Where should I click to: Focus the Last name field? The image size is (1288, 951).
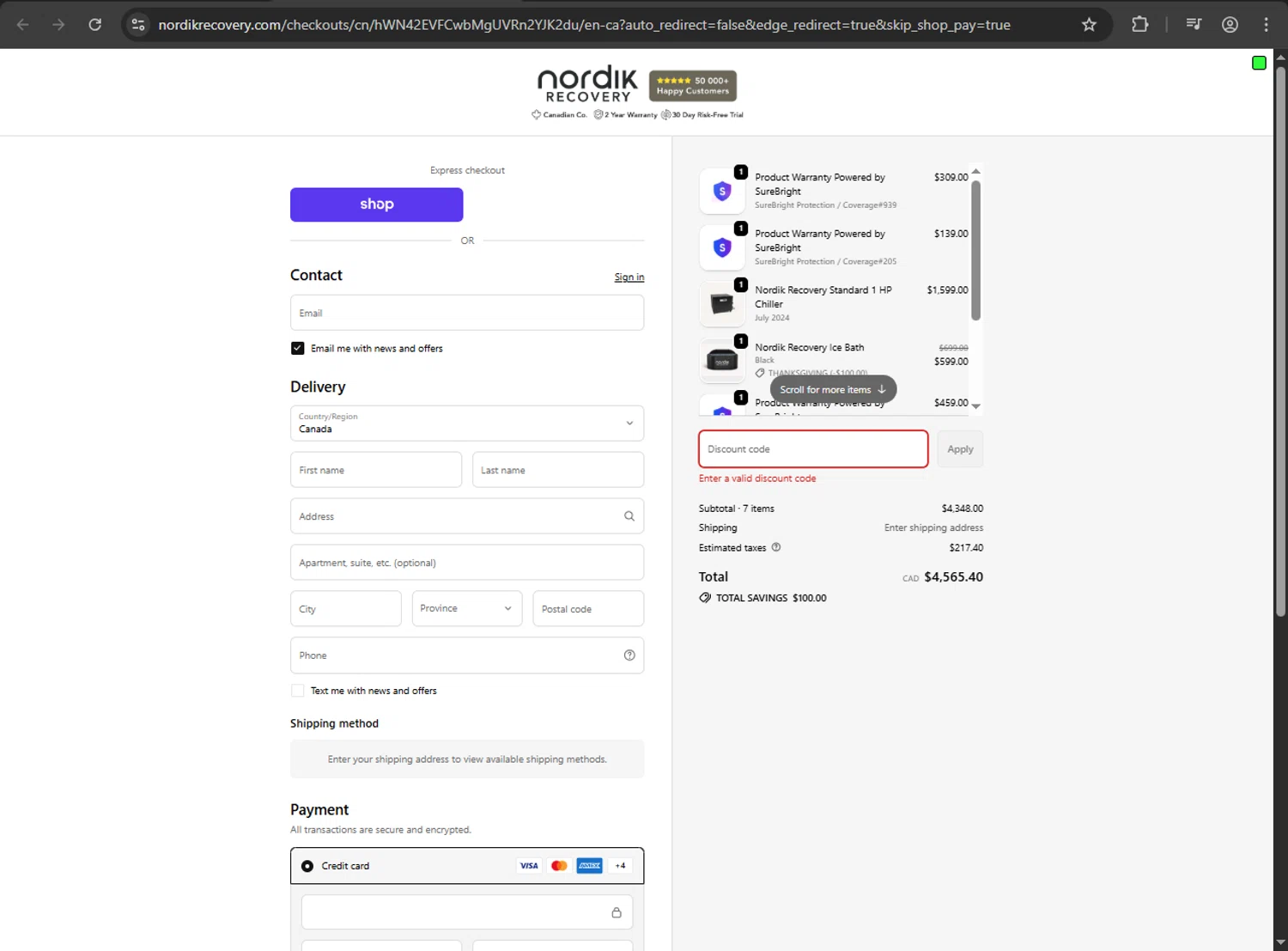tap(558, 470)
